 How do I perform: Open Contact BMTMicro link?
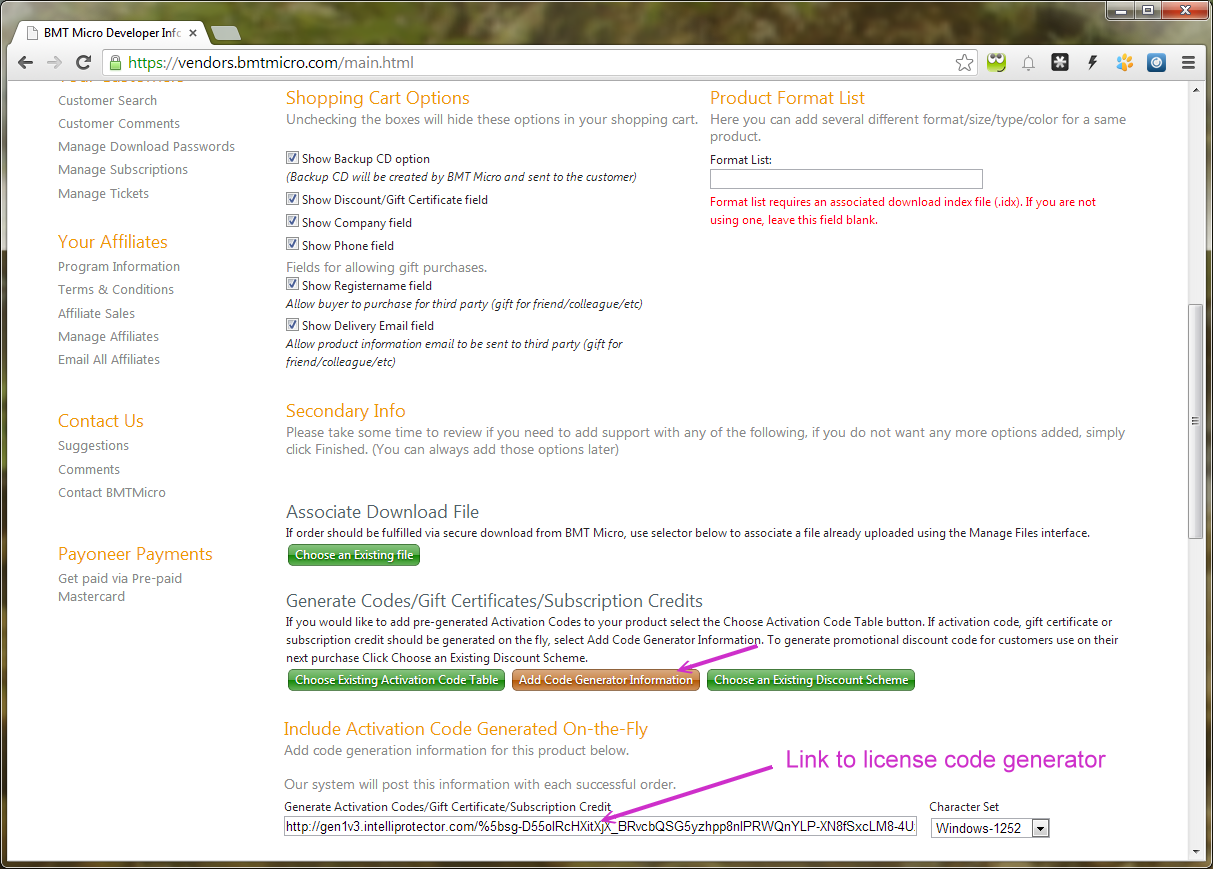[112, 492]
